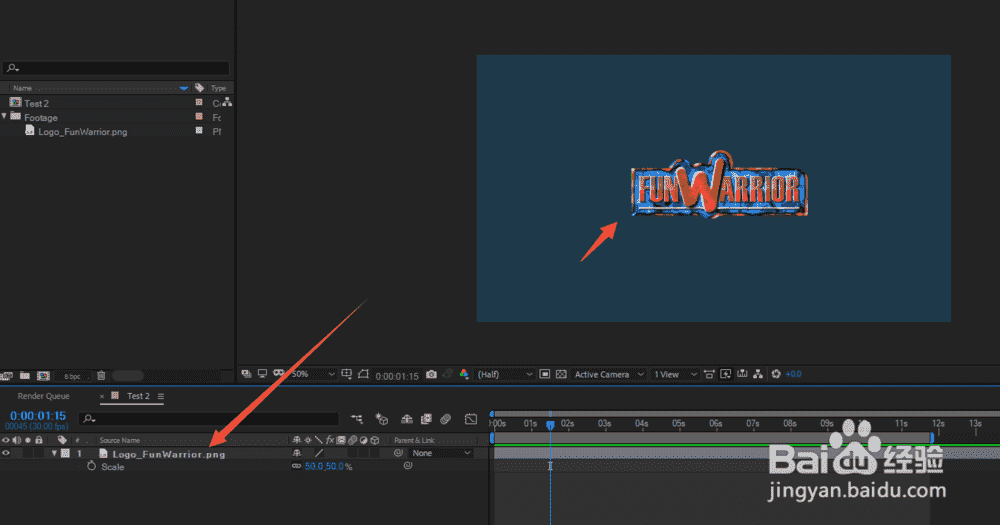Click the timeline layer search field
The width and height of the screenshot is (1000, 525).
[209, 418]
